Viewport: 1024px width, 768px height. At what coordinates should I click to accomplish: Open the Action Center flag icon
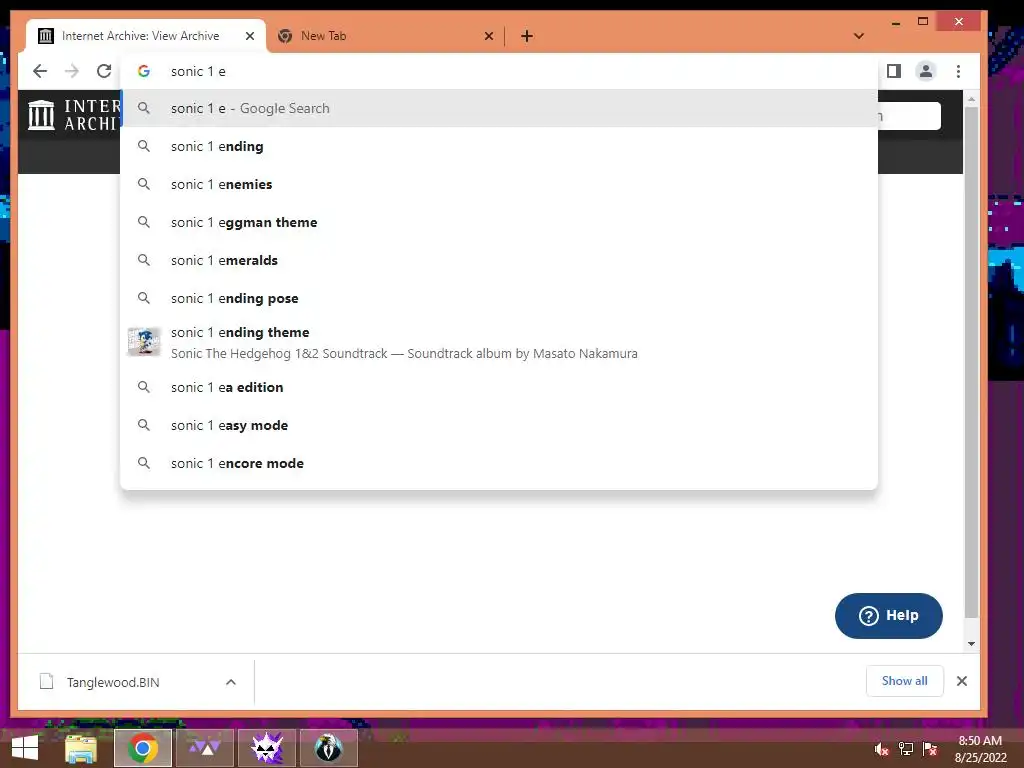coord(930,749)
